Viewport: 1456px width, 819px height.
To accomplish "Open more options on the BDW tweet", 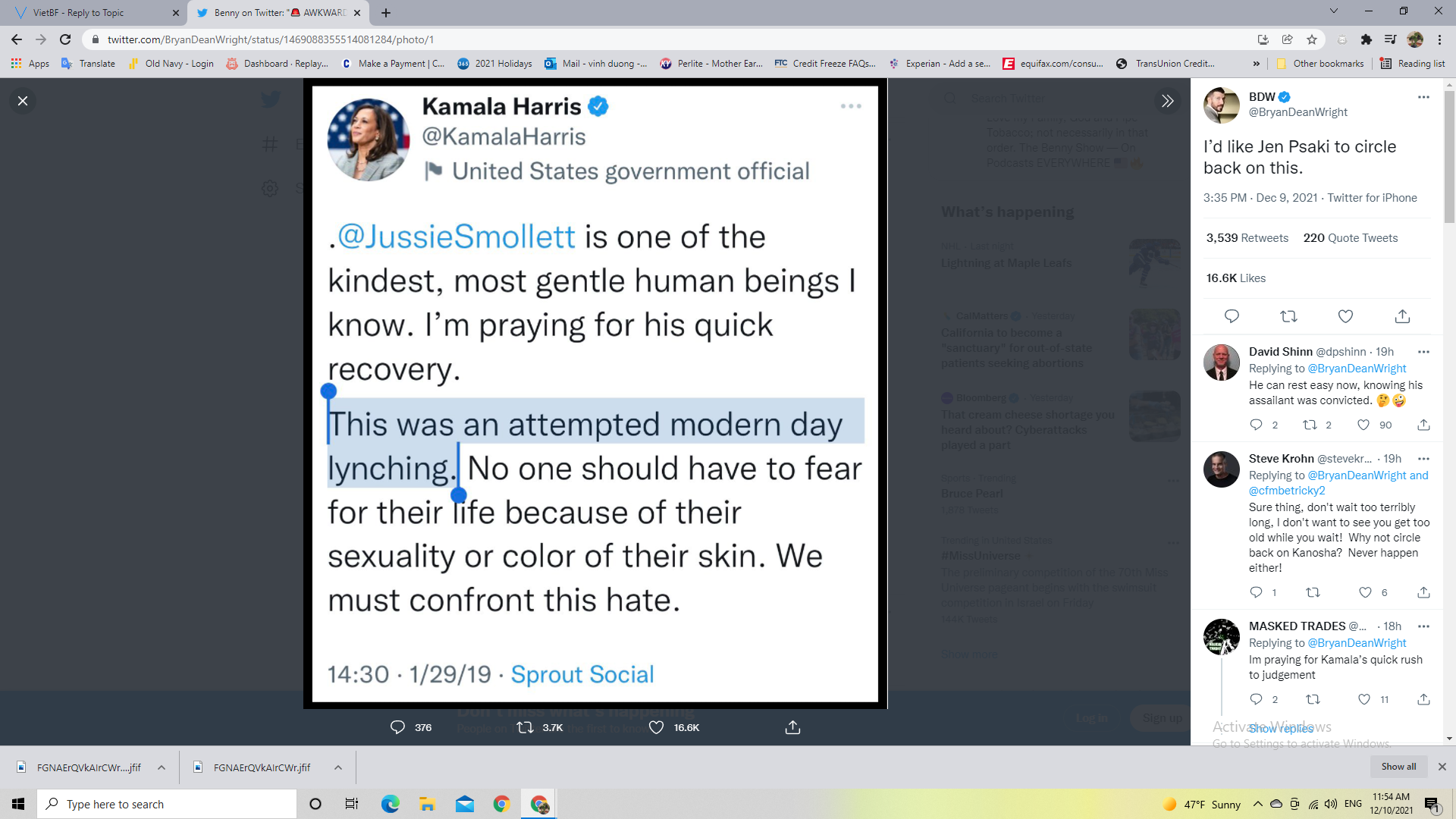I will [1423, 97].
